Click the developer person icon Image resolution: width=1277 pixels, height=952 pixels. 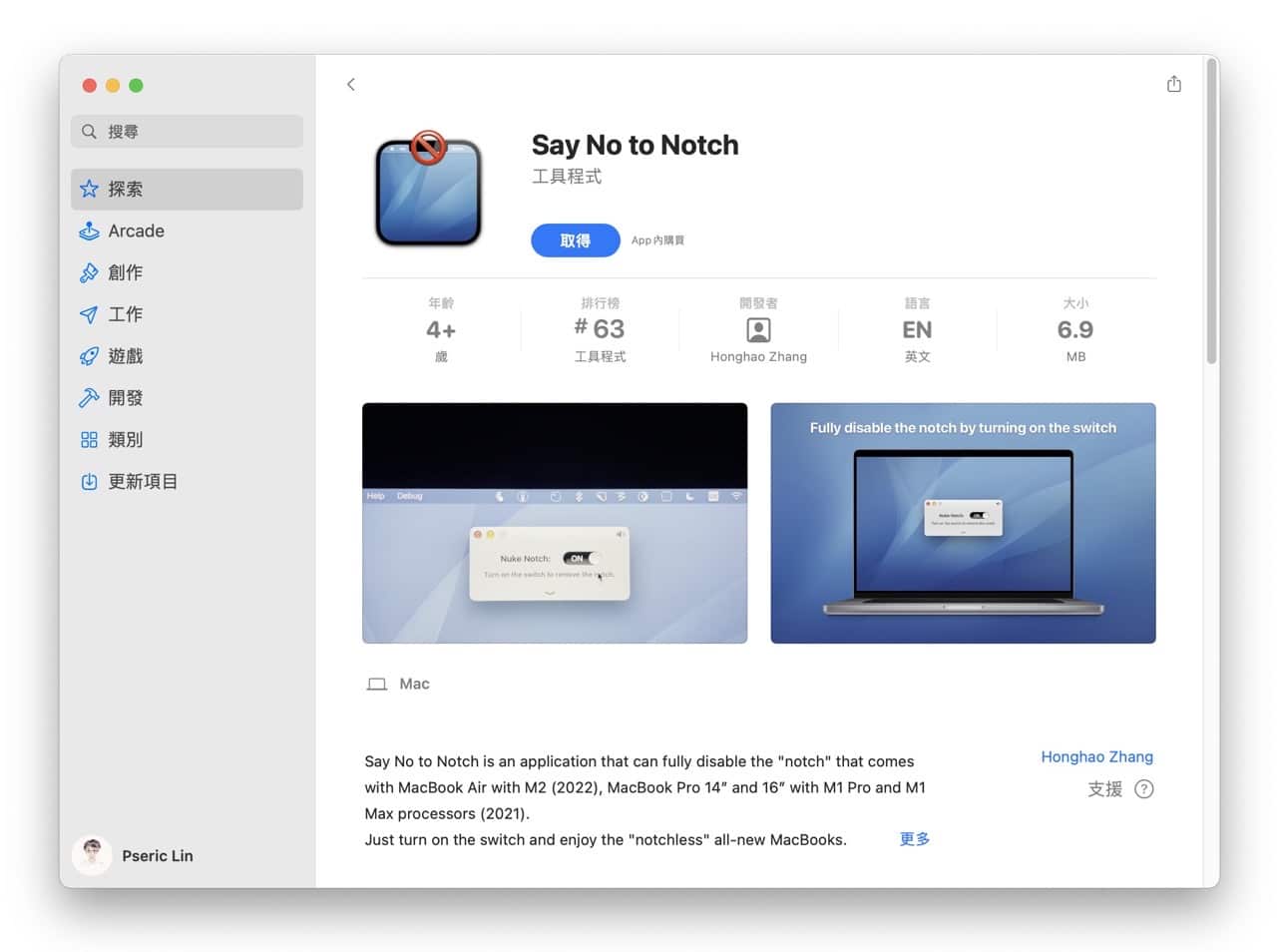click(758, 329)
